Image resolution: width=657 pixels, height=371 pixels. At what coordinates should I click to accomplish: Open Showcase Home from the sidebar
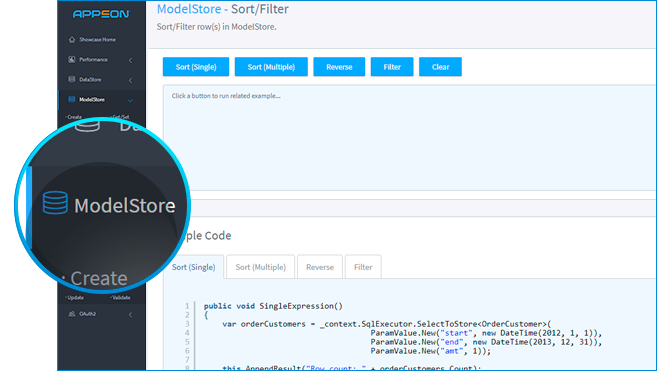97,39
